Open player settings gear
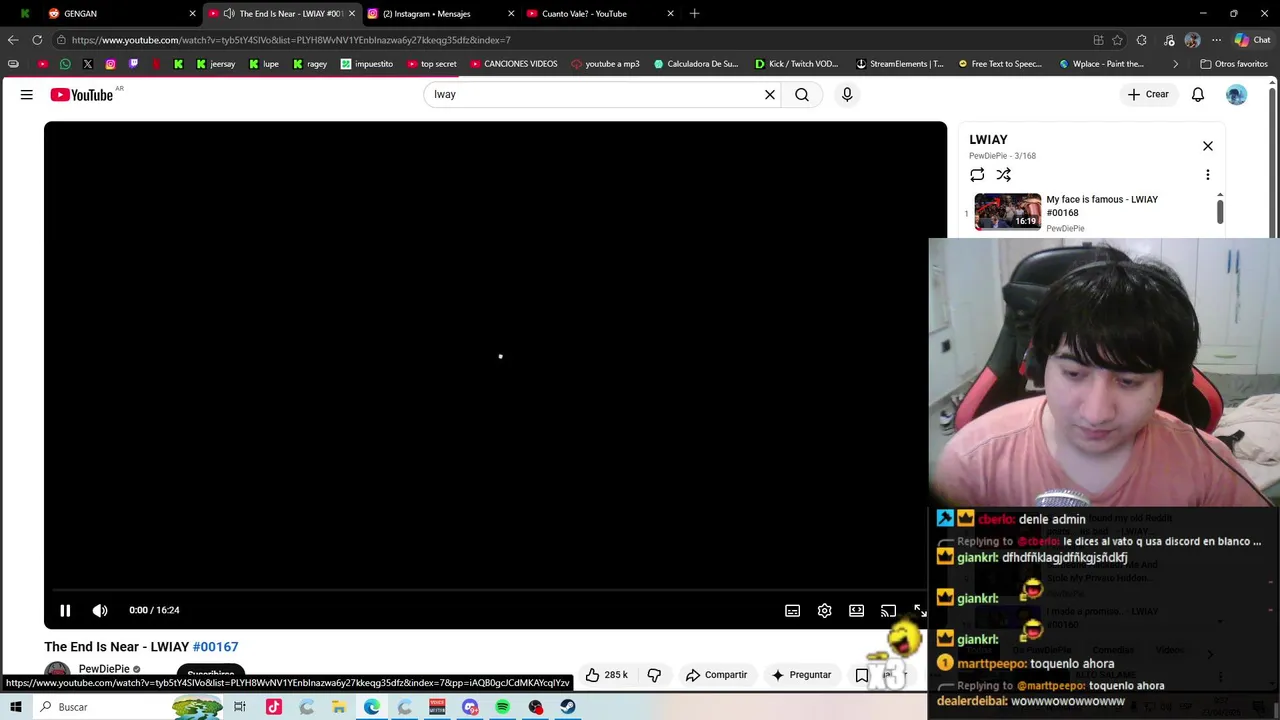The width and height of the screenshot is (1280, 720). point(824,610)
